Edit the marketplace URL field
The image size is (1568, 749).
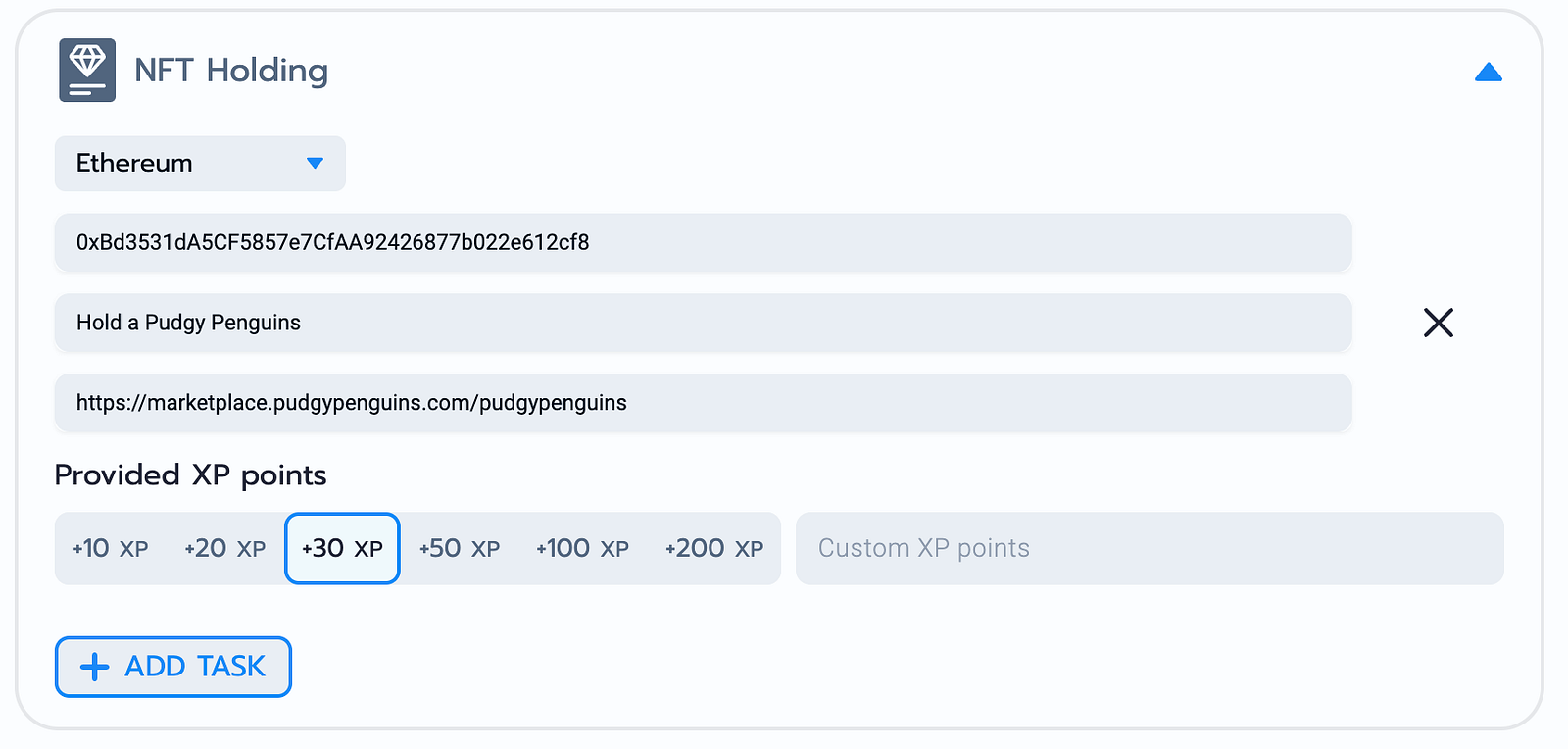tap(703, 403)
